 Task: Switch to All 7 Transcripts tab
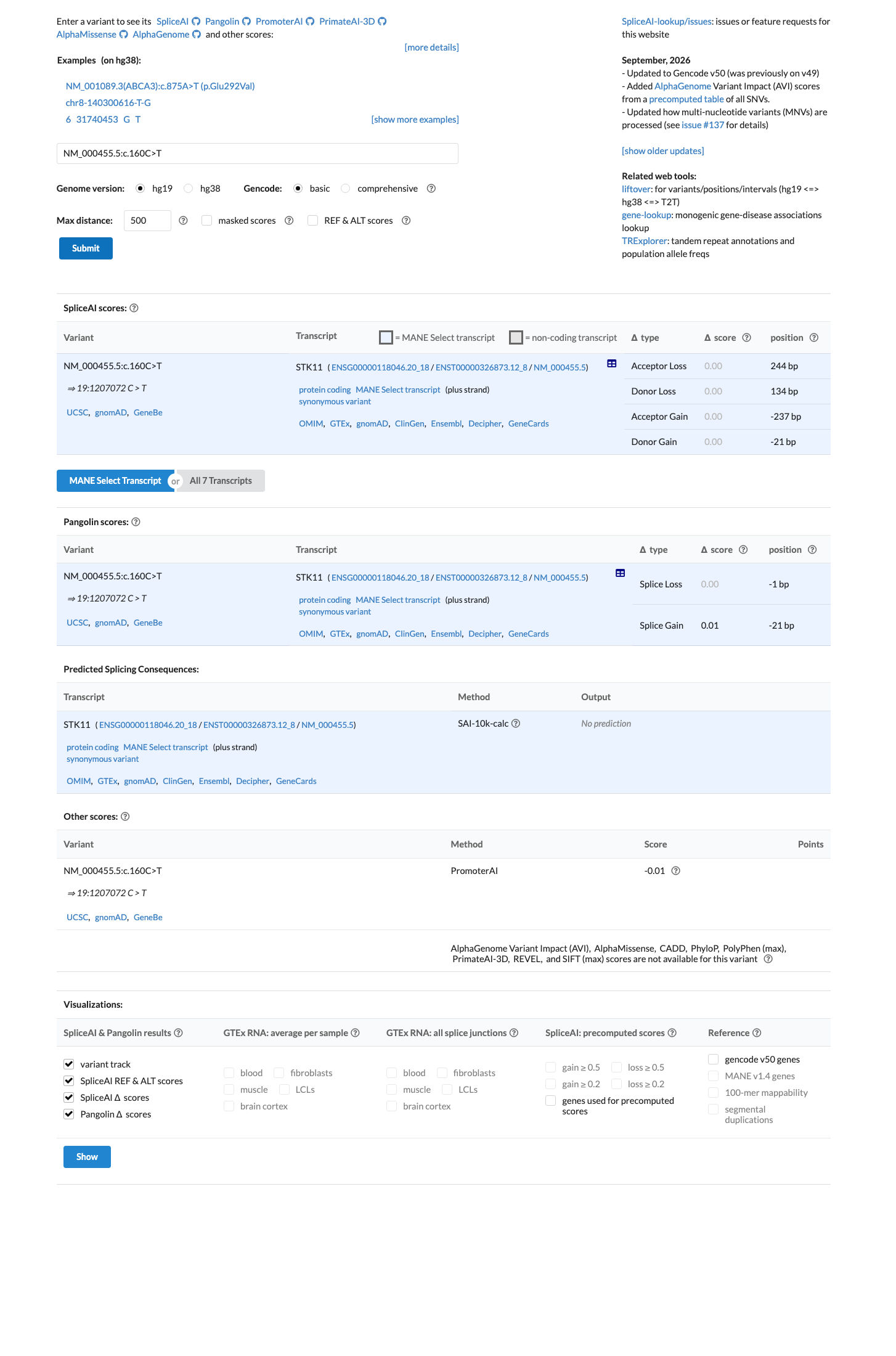pos(221,481)
